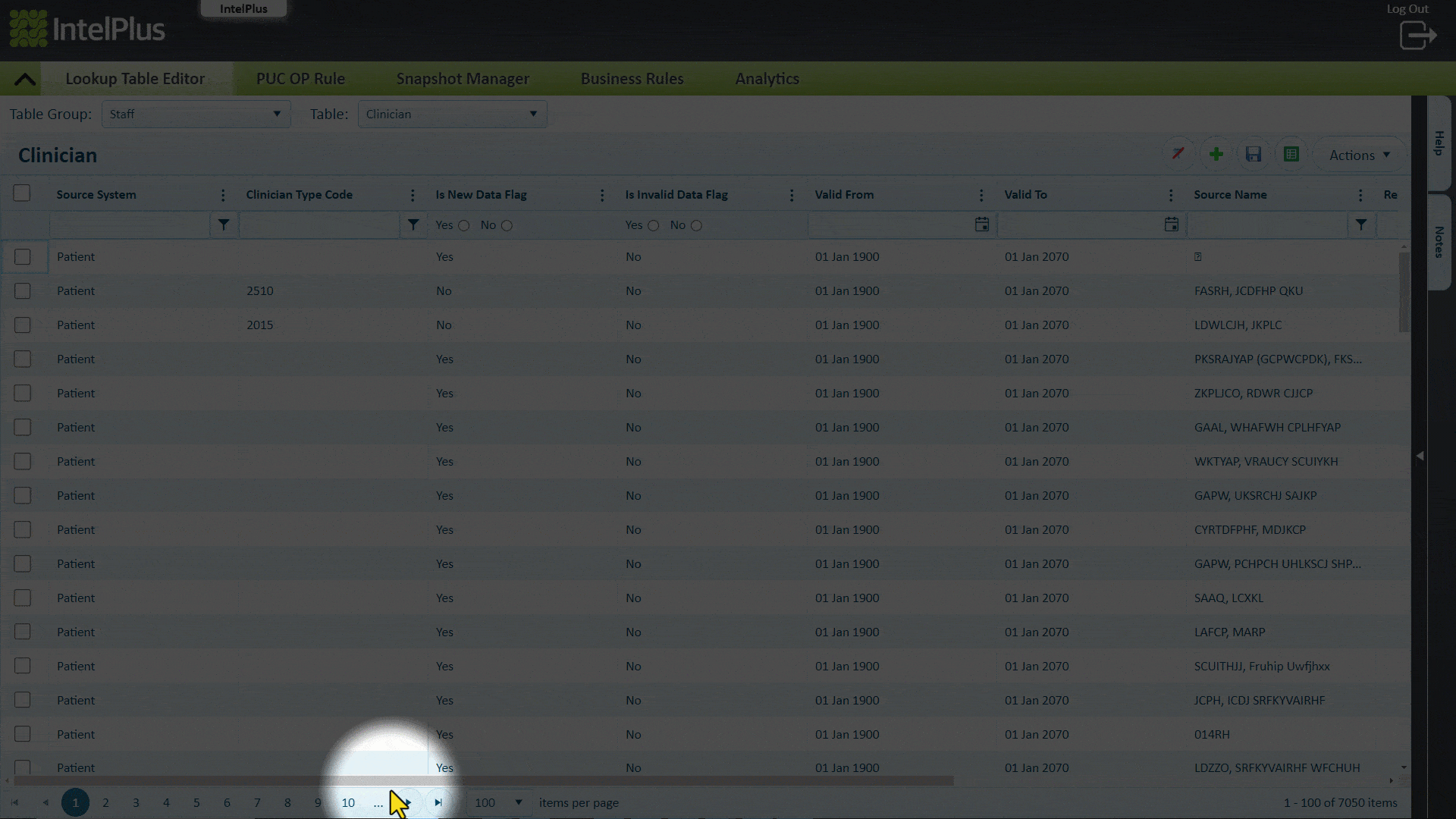Go to page 5 in the pager
This screenshot has height=819, width=1456.
click(x=196, y=802)
